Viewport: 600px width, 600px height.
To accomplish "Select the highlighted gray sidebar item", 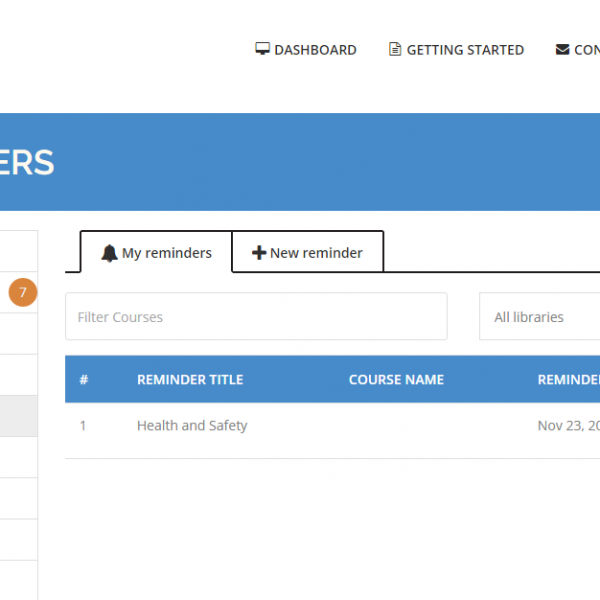I will click(x=18, y=416).
